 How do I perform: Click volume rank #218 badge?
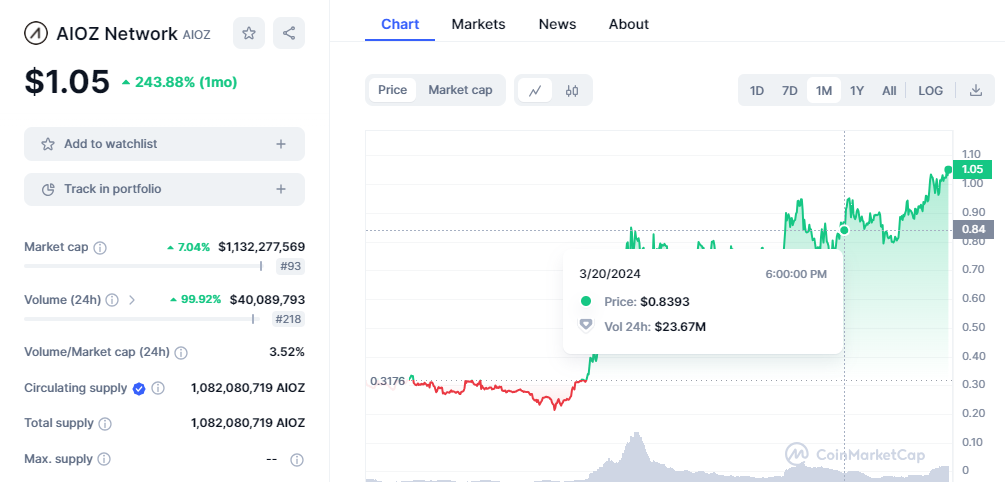pos(288,319)
